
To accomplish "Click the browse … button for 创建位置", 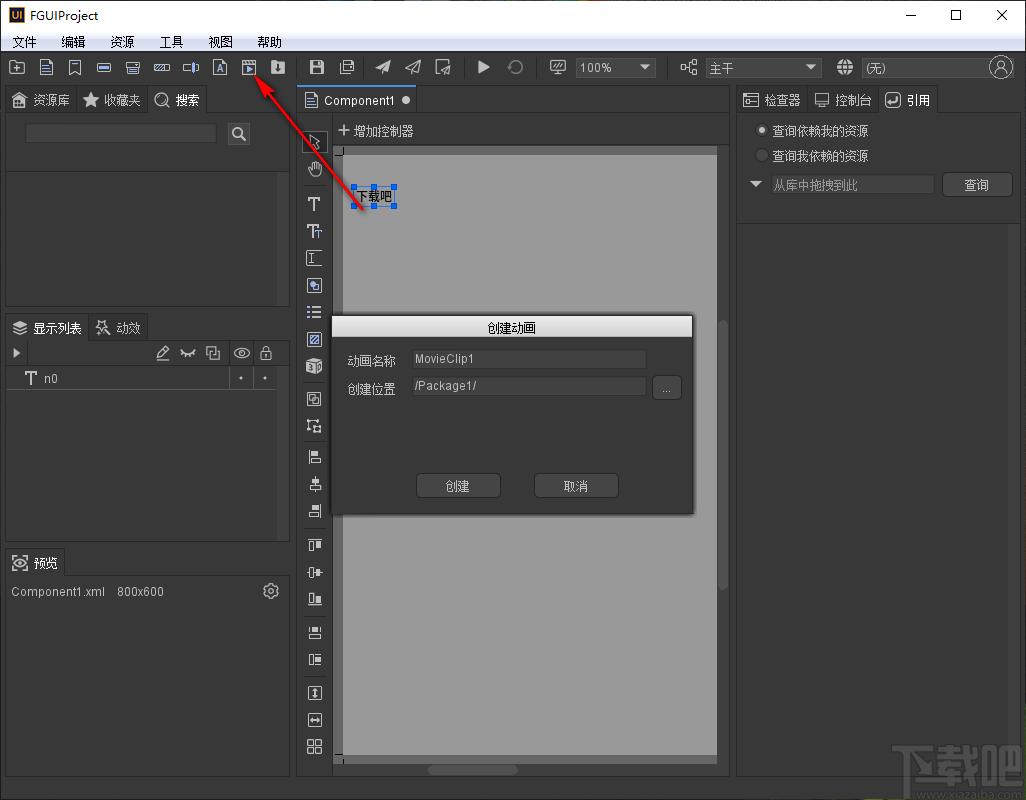I will (666, 388).
